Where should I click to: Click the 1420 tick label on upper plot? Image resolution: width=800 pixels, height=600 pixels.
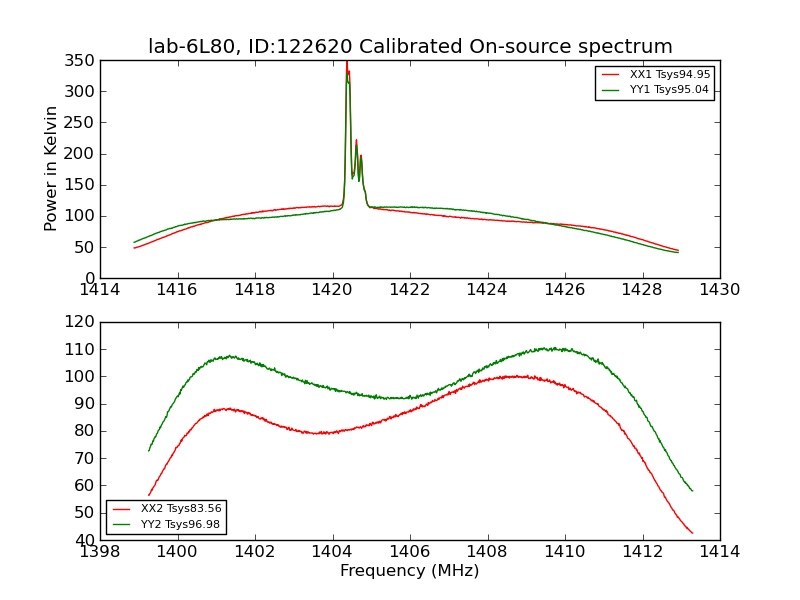[332, 290]
